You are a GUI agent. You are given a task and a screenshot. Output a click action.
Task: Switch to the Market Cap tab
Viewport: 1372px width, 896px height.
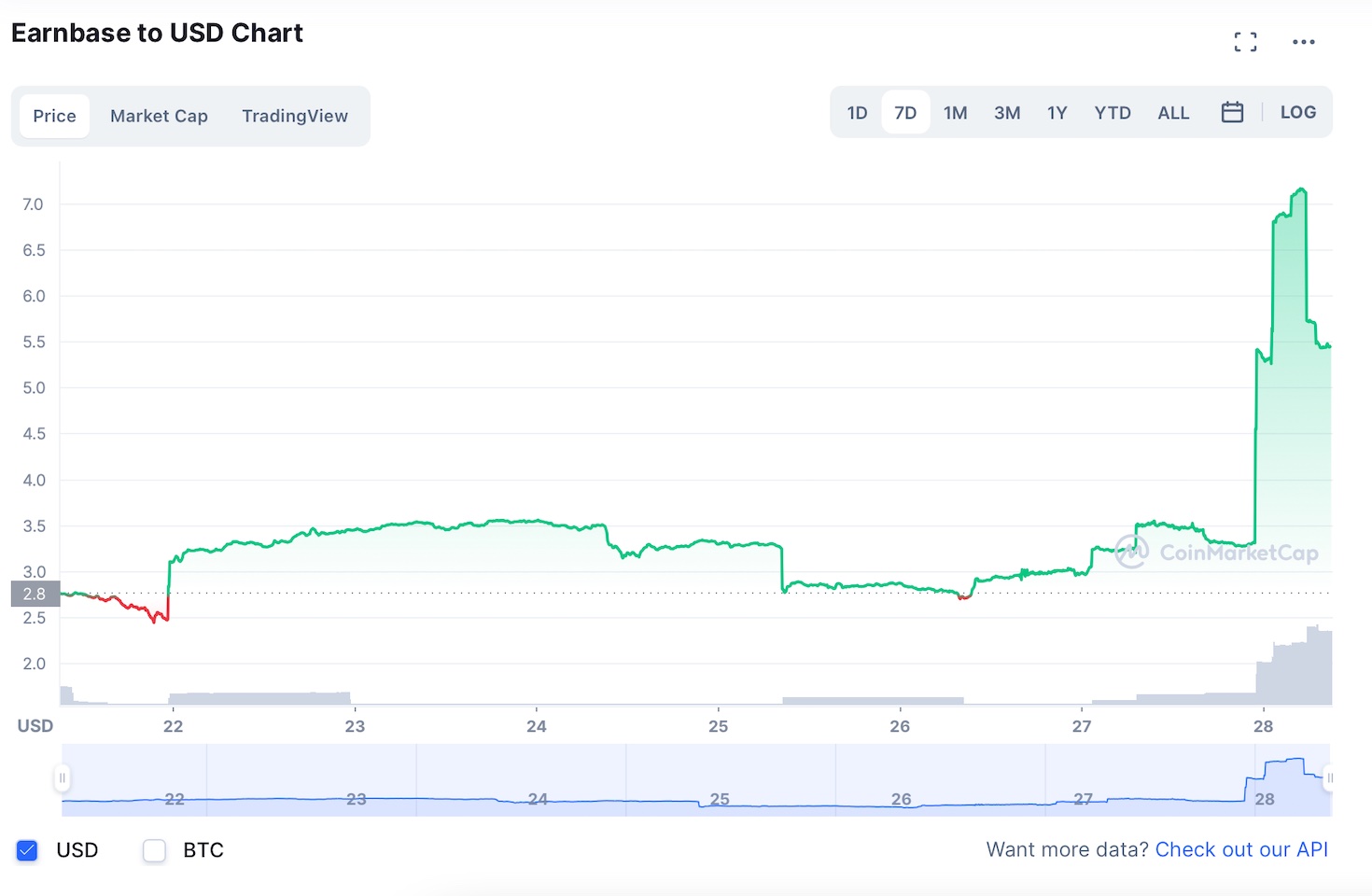(x=159, y=116)
